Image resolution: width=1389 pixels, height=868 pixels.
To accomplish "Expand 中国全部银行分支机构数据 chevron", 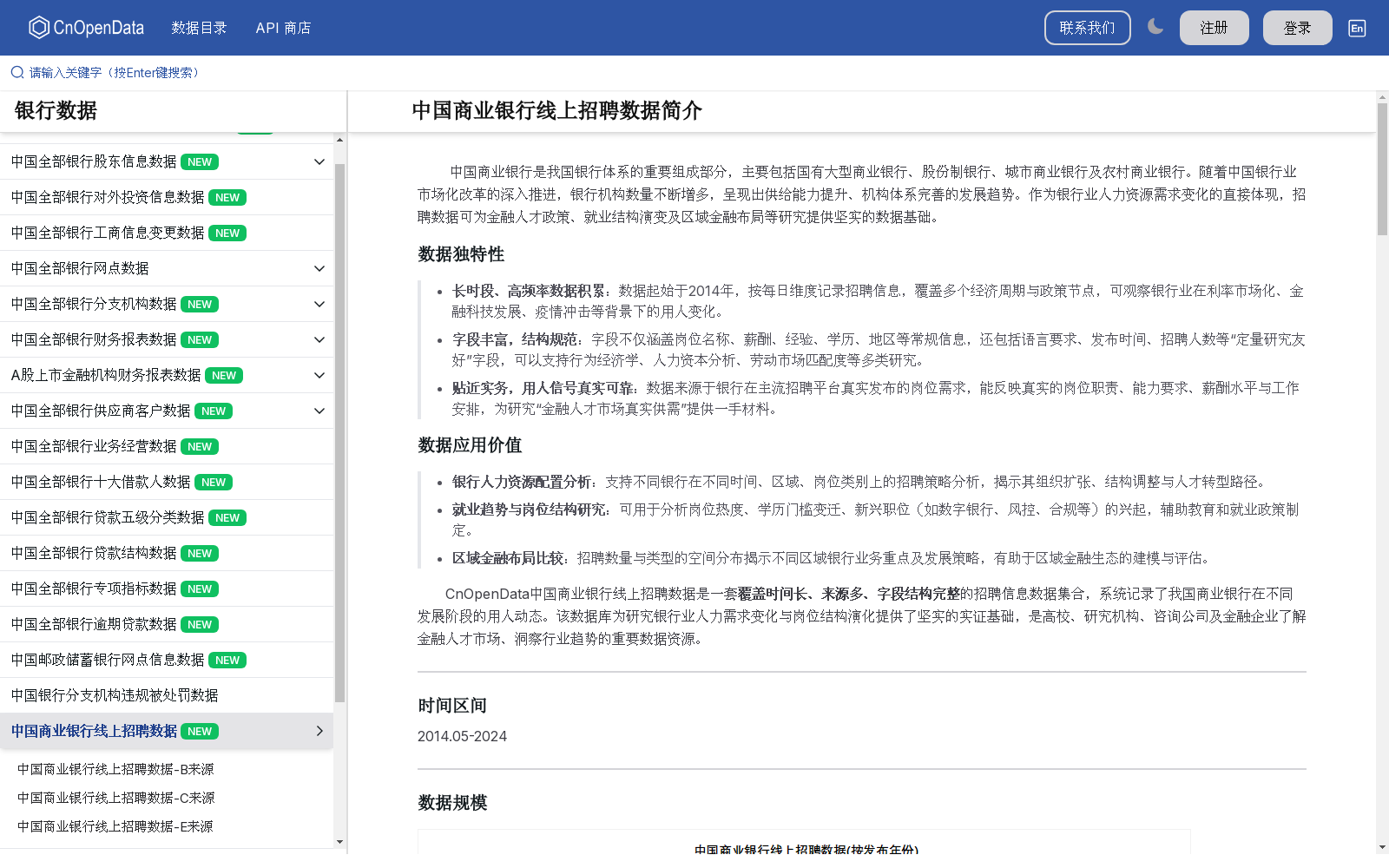I will [319, 304].
